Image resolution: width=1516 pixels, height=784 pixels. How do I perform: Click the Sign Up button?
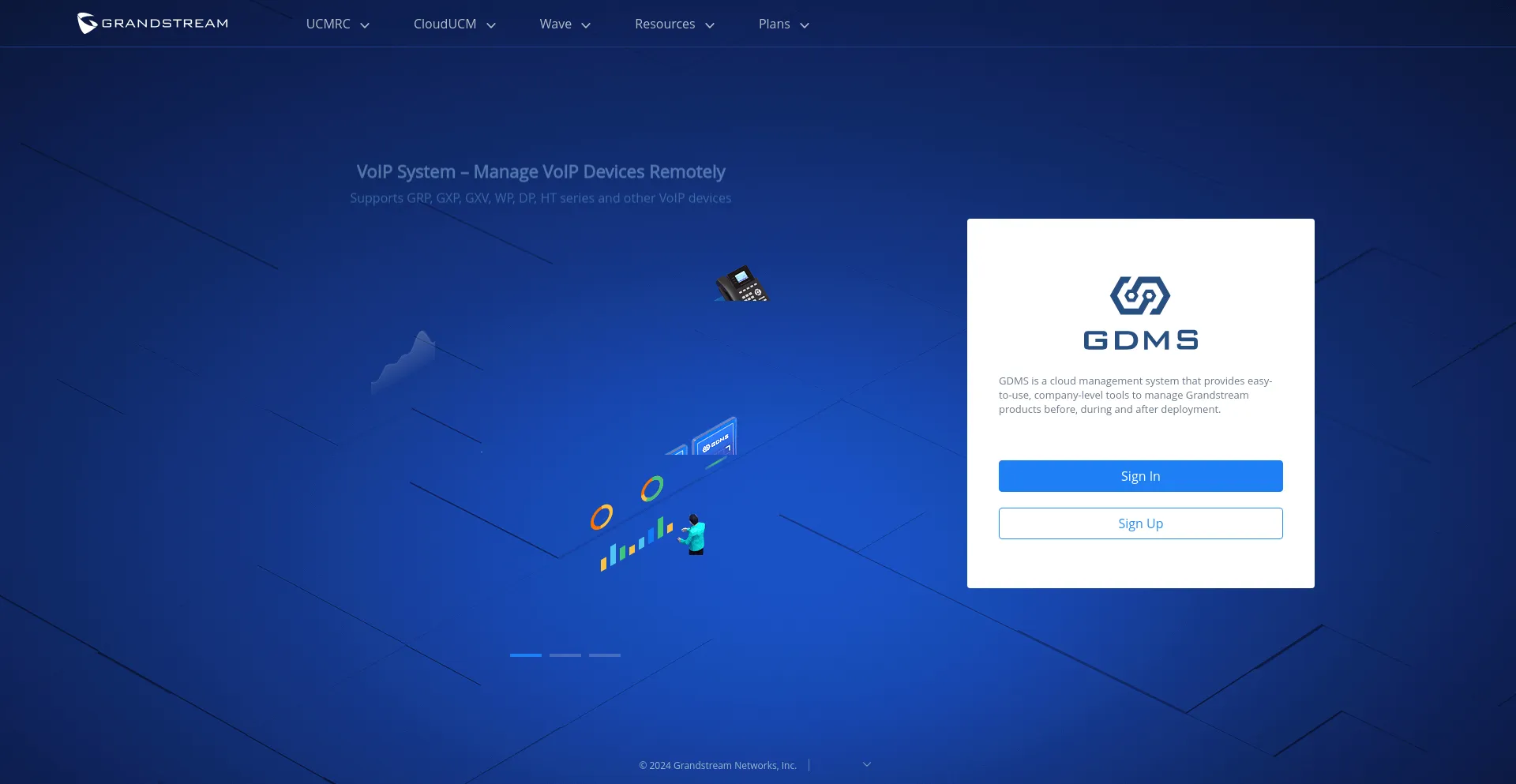pyautogui.click(x=1140, y=523)
